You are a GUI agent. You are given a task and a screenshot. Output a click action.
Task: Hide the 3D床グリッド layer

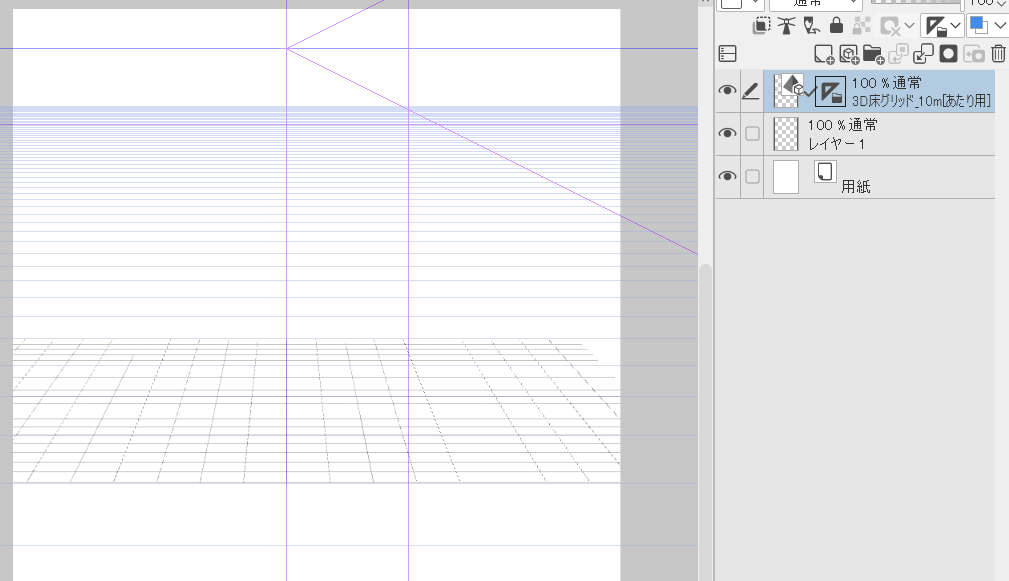(x=728, y=91)
